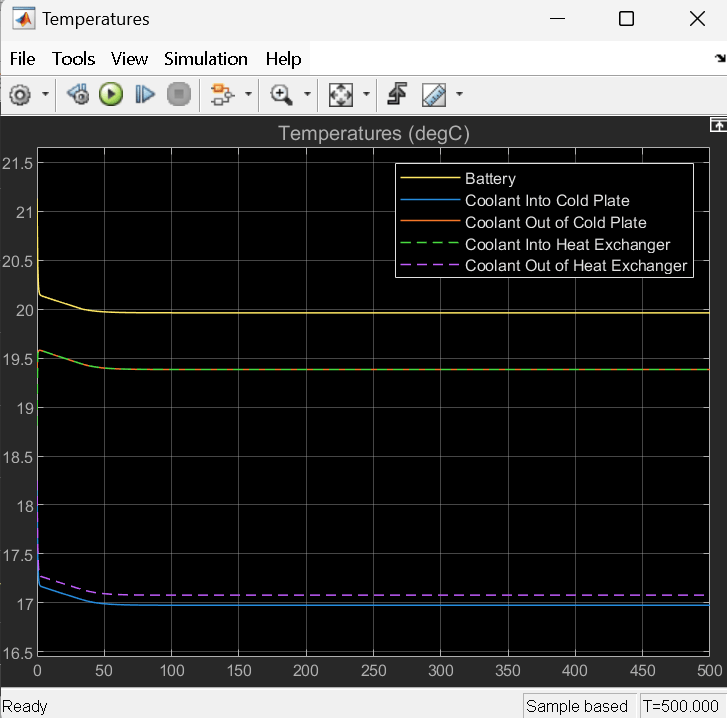The width and height of the screenshot is (727, 718).
Task: Click the Scale Axes Limits icon
Action: point(341,95)
